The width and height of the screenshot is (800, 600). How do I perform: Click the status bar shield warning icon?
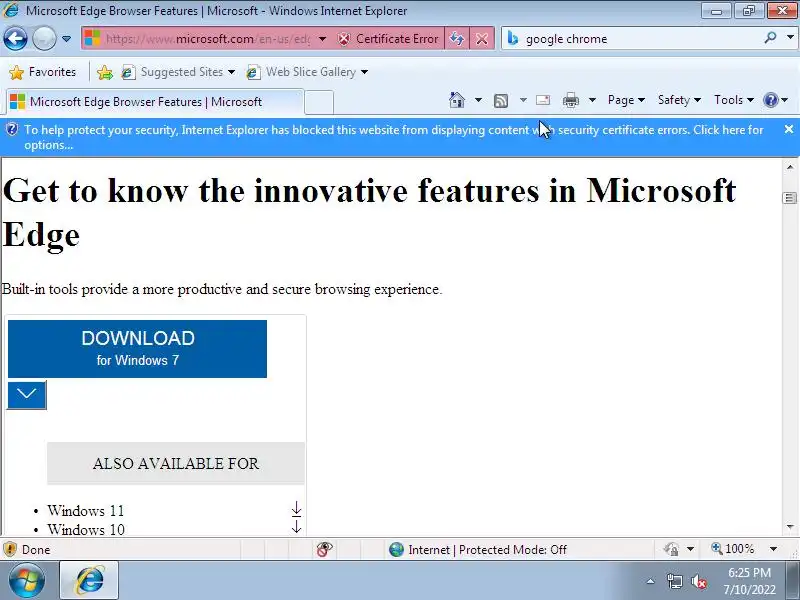[x=10, y=549]
